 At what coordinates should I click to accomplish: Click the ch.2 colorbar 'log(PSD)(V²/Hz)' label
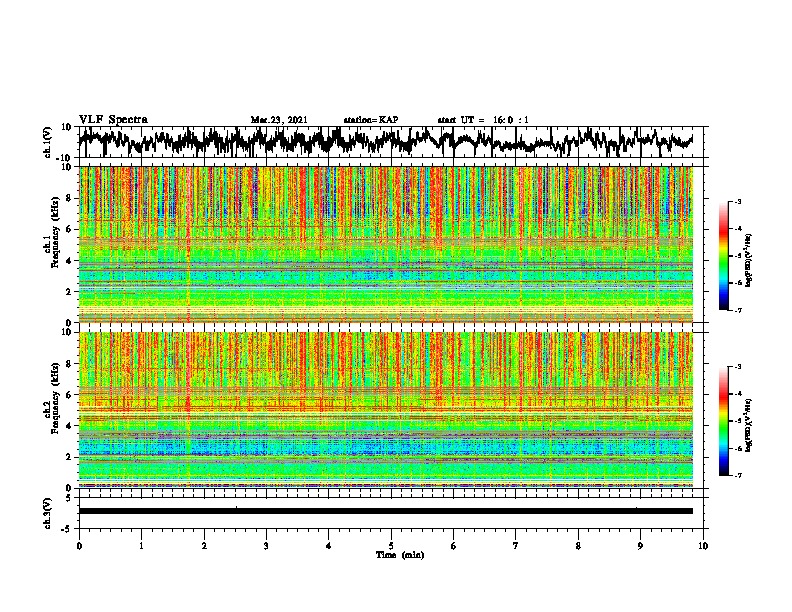[x=749, y=425]
